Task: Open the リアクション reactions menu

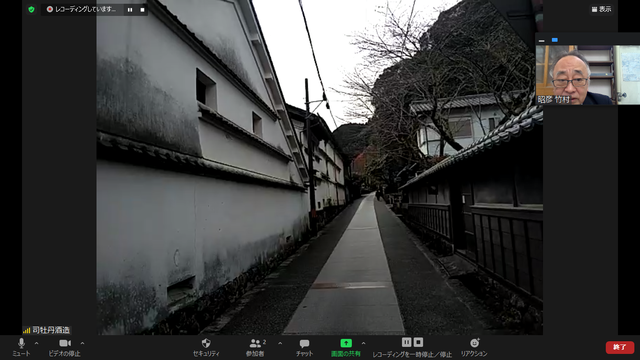Action: coord(474,347)
